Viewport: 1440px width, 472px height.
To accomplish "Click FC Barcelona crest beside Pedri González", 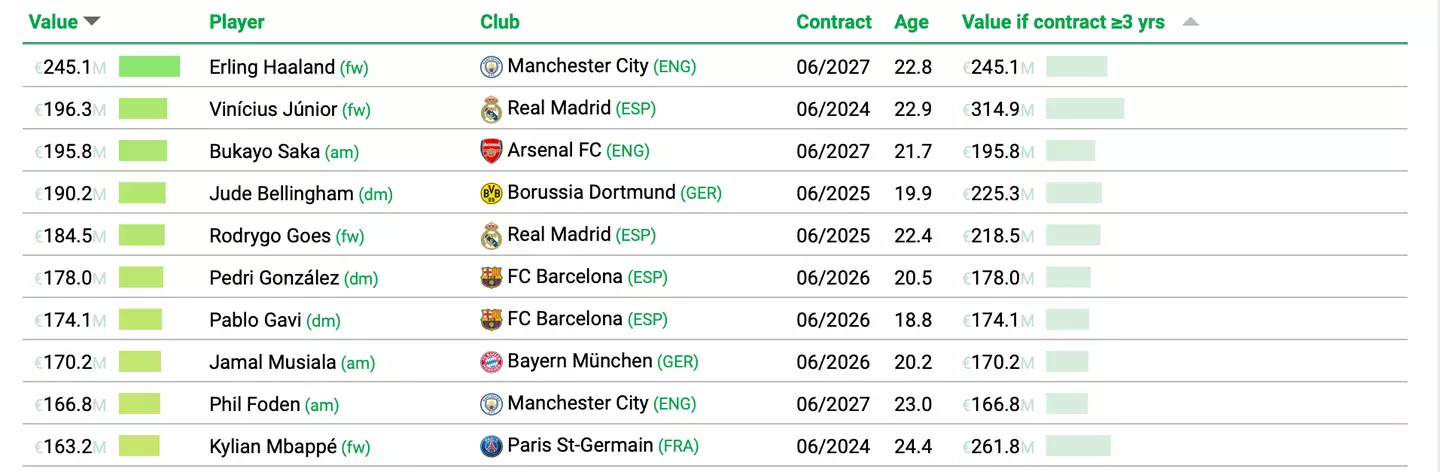I will 491,277.
